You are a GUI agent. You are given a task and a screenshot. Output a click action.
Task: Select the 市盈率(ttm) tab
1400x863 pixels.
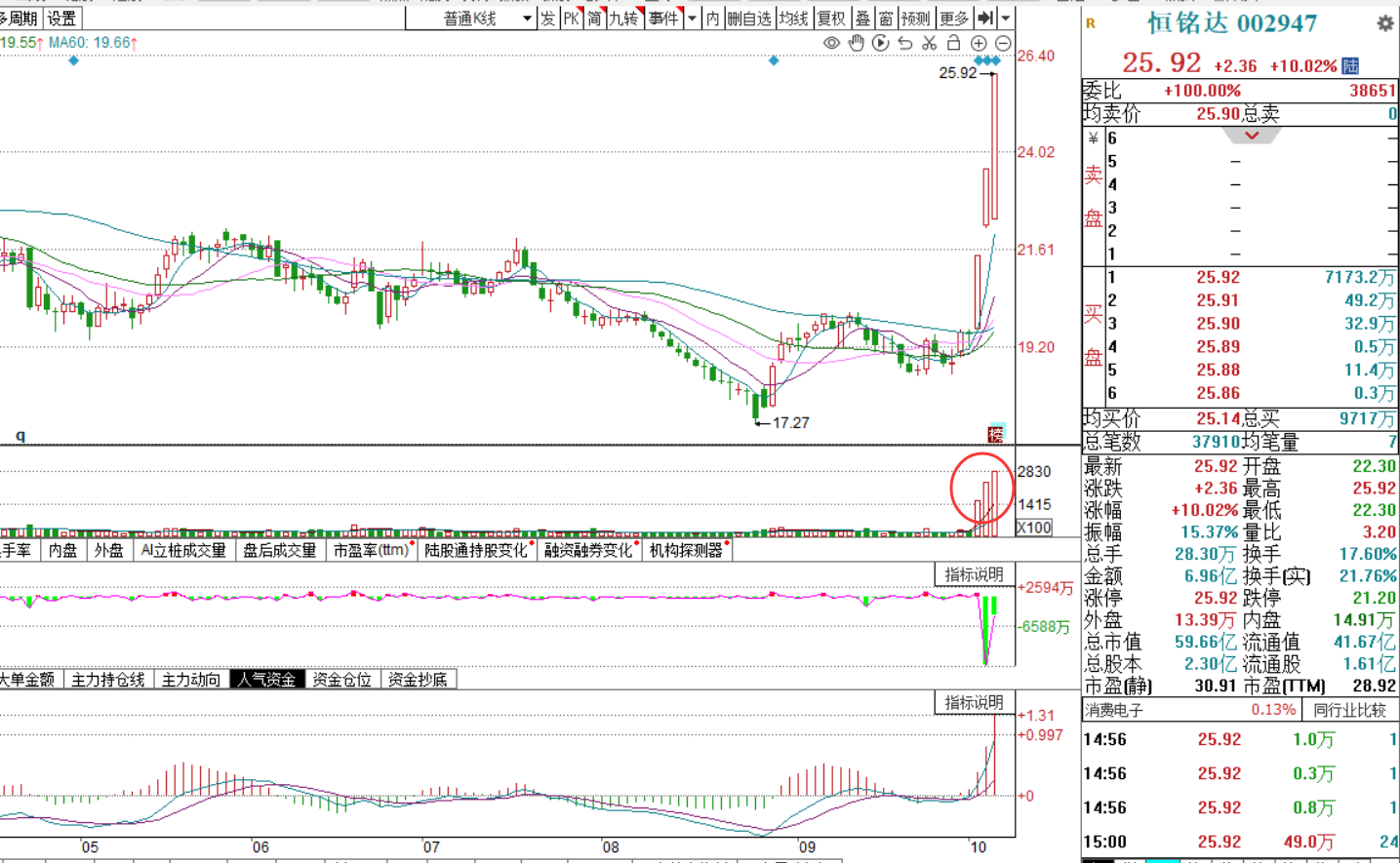pyautogui.click(x=371, y=550)
